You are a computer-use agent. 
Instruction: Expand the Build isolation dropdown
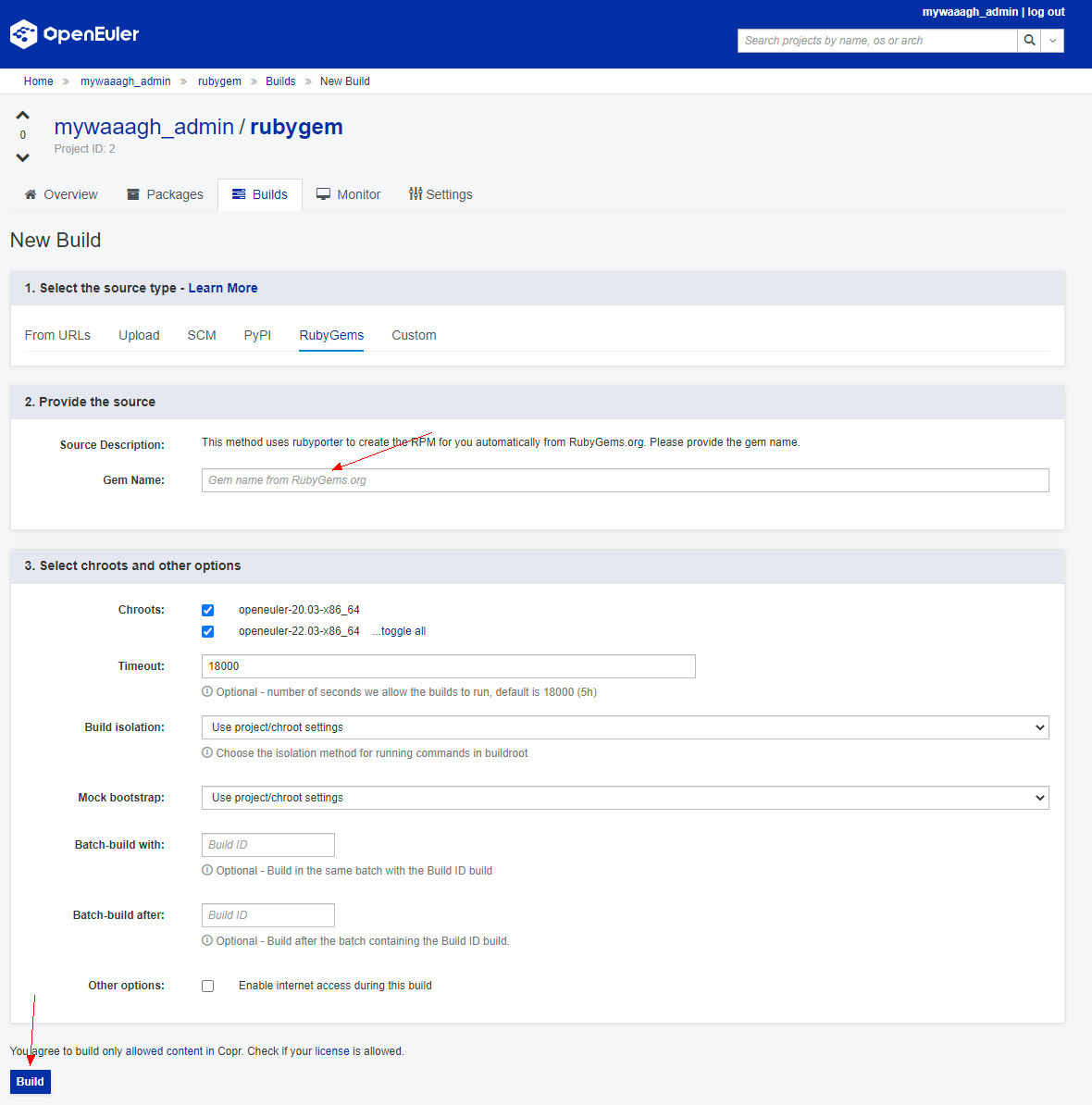[x=625, y=727]
